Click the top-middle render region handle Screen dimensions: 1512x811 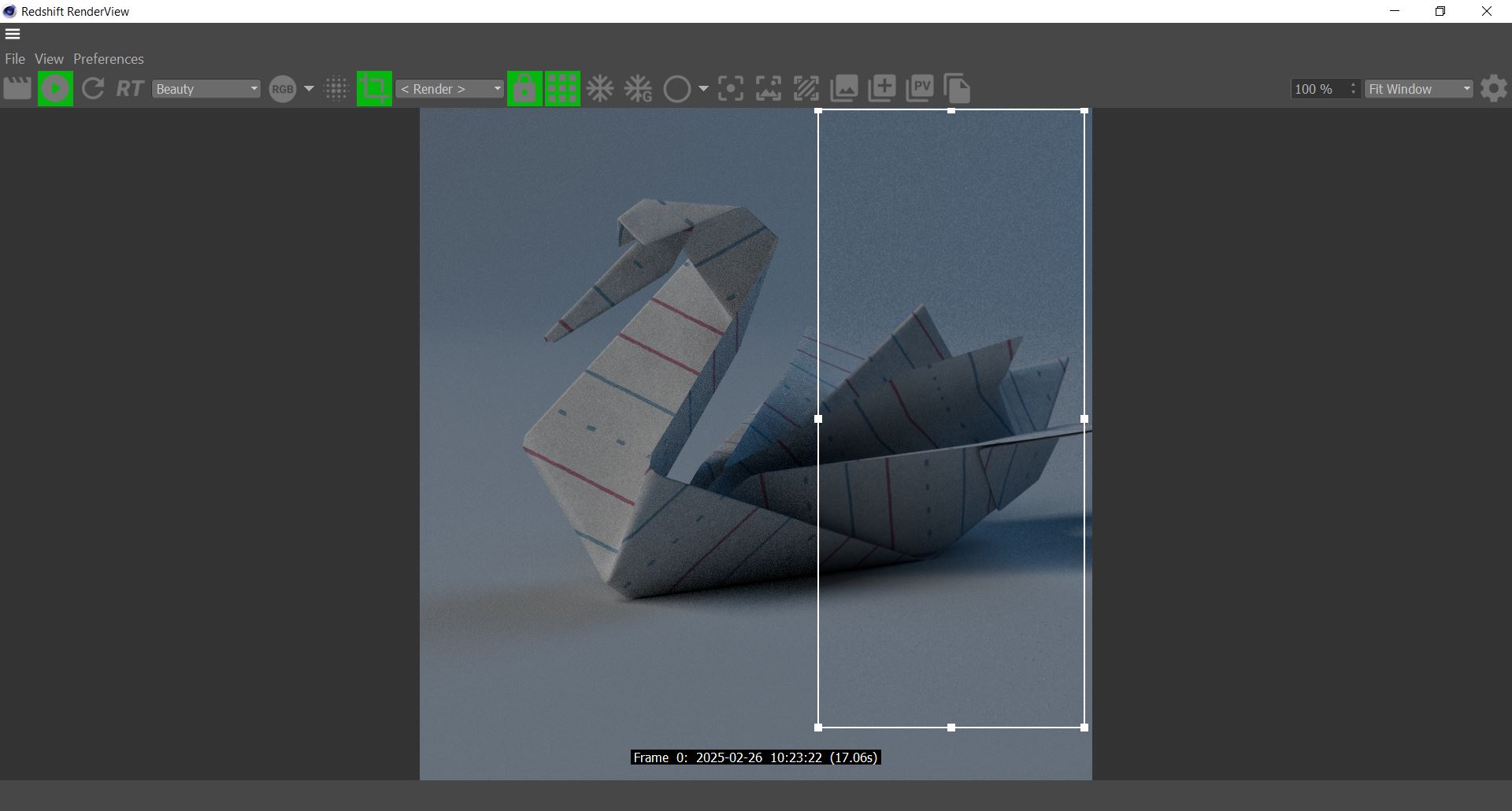click(951, 111)
